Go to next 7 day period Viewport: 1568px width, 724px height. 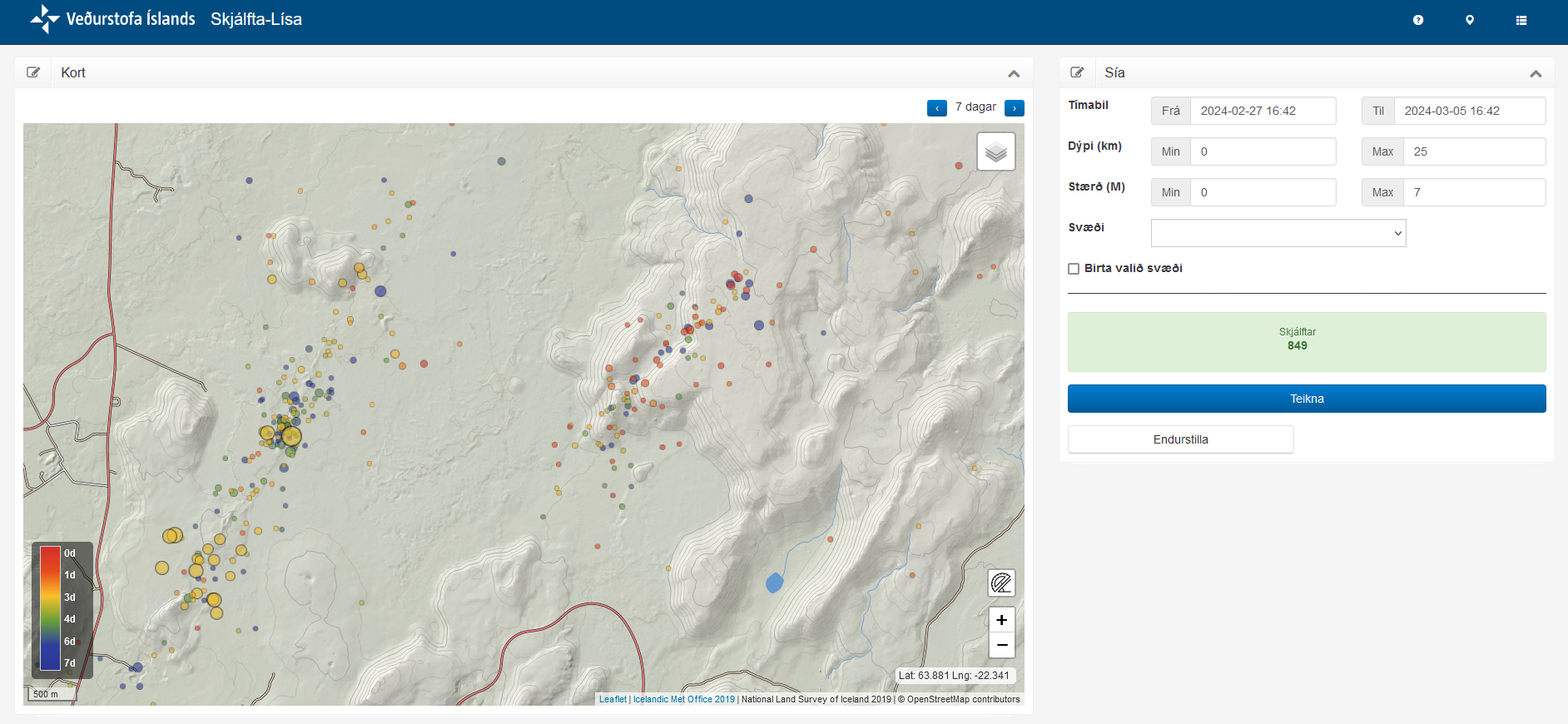[1014, 108]
